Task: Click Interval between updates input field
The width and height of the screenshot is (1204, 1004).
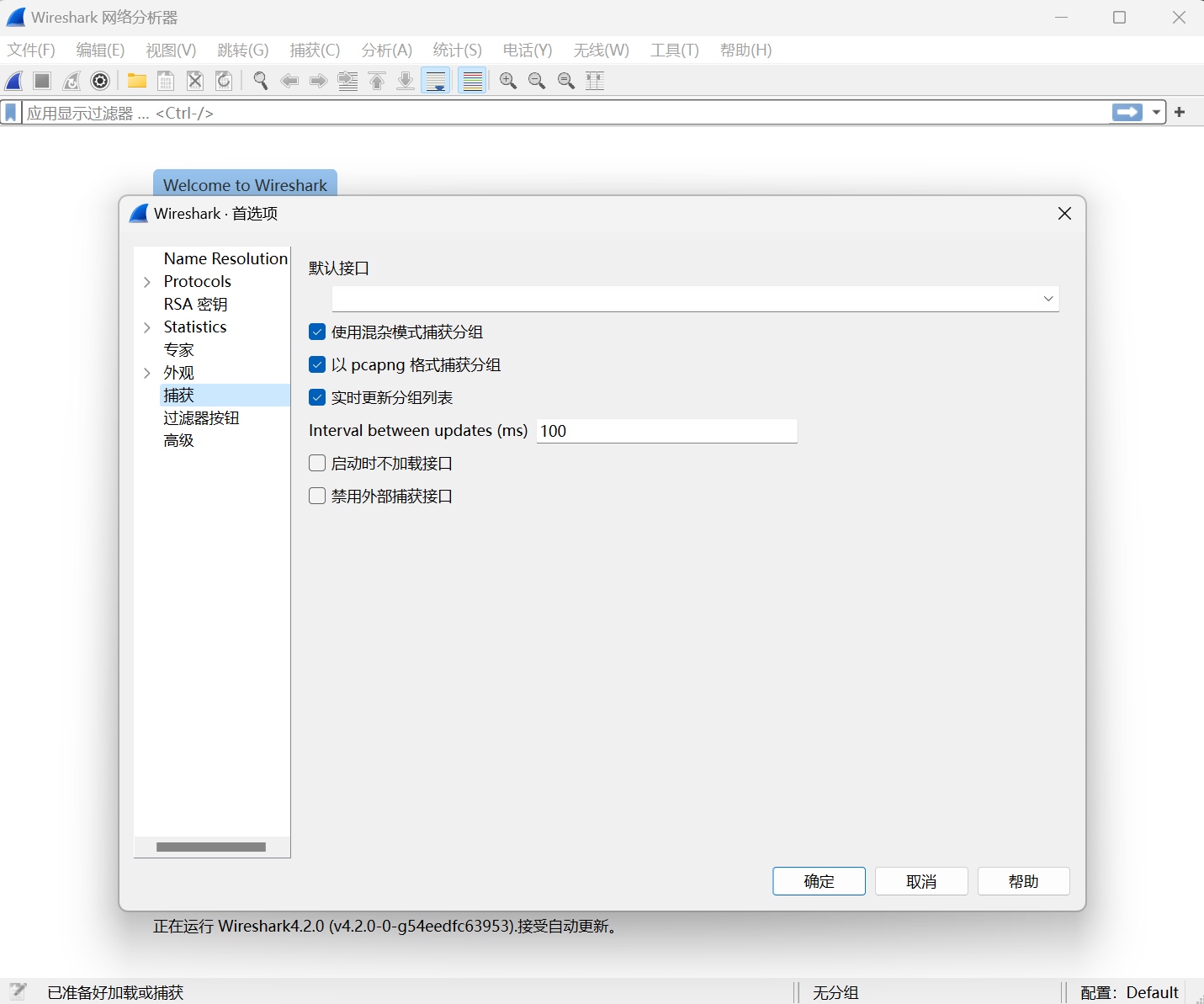Action: click(666, 431)
